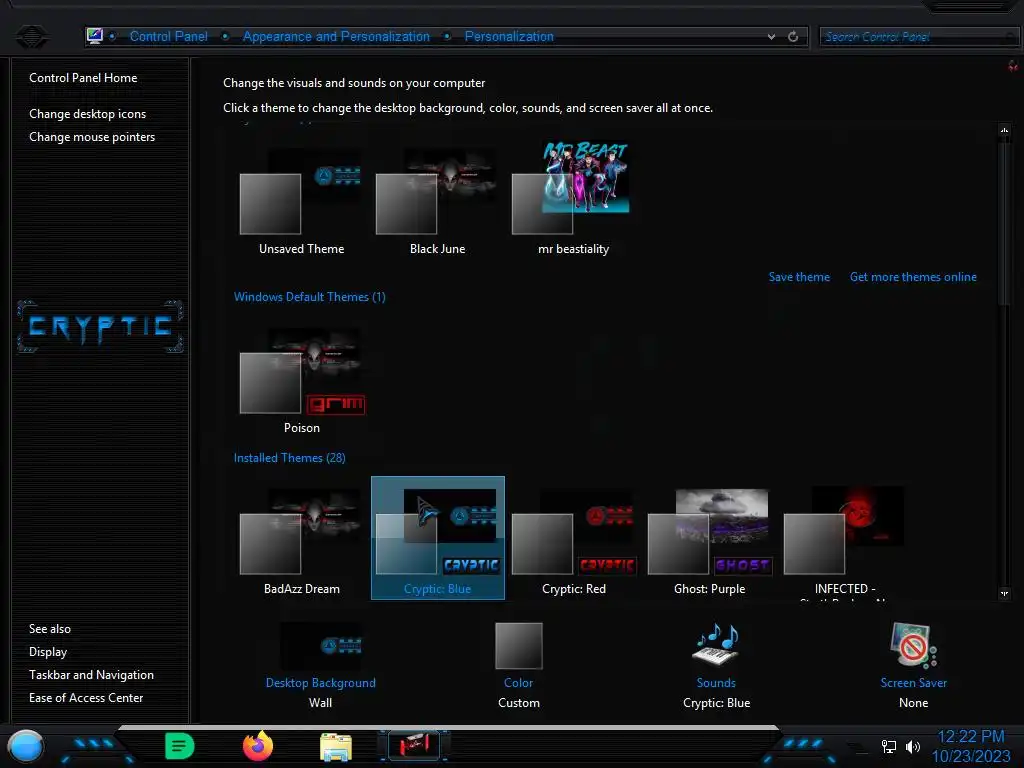Focus the Search Control Panel field
Image resolution: width=1024 pixels, height=768 pixels.
click(918, 37)
